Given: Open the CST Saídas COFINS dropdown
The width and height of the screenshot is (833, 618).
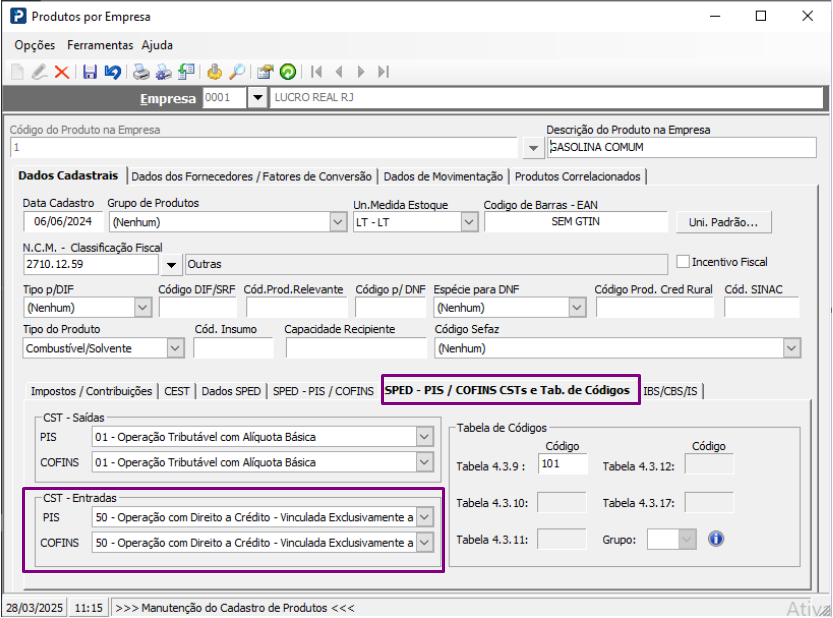Looking at the screenshot, I should 424,462.
